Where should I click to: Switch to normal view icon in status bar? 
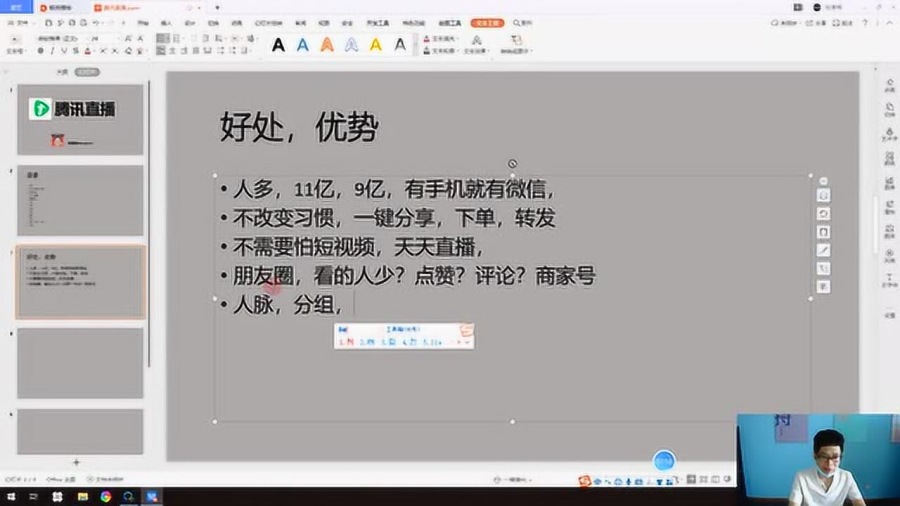pos(691,479)
